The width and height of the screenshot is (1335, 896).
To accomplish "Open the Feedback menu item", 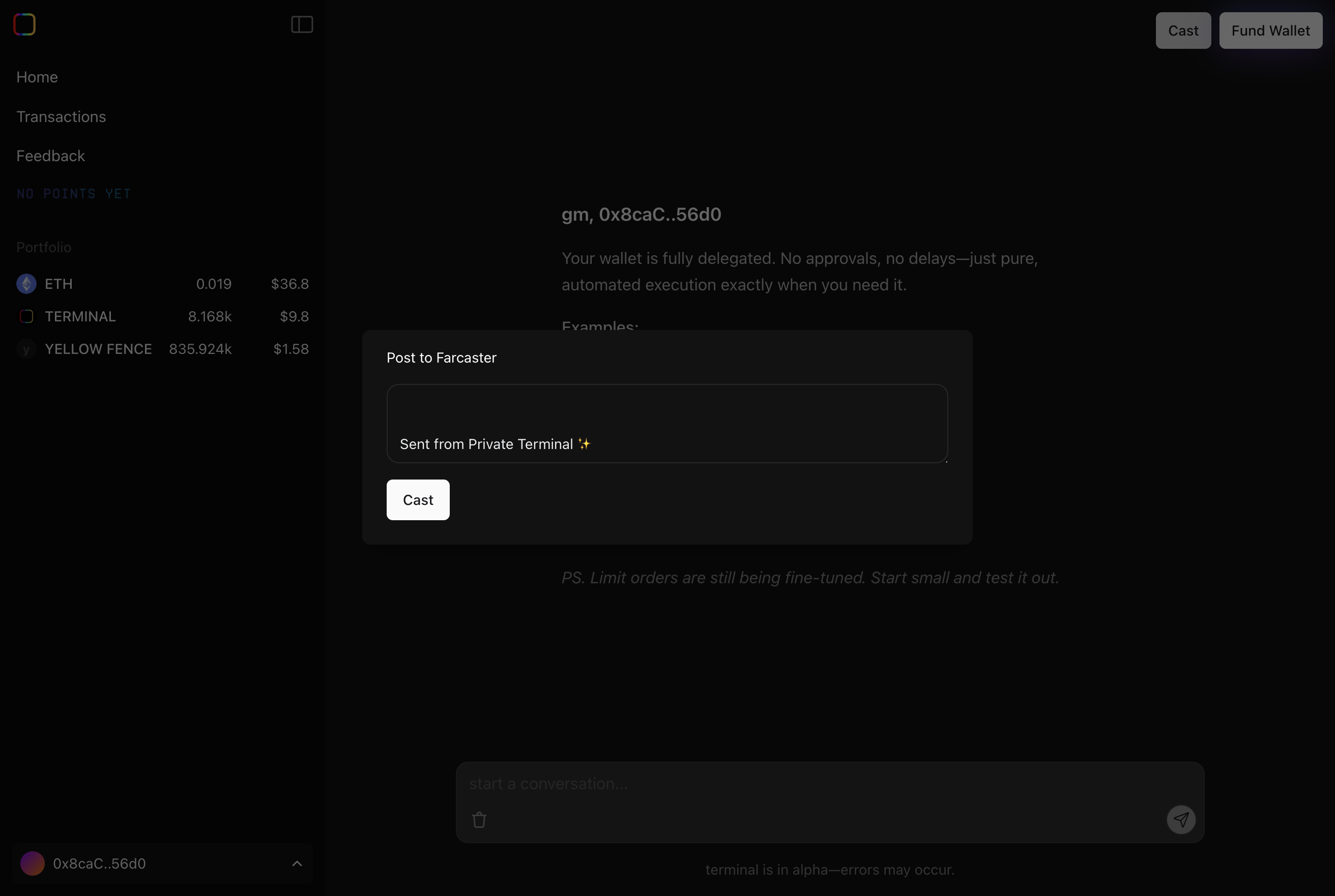I will click(x=50, y=156).
